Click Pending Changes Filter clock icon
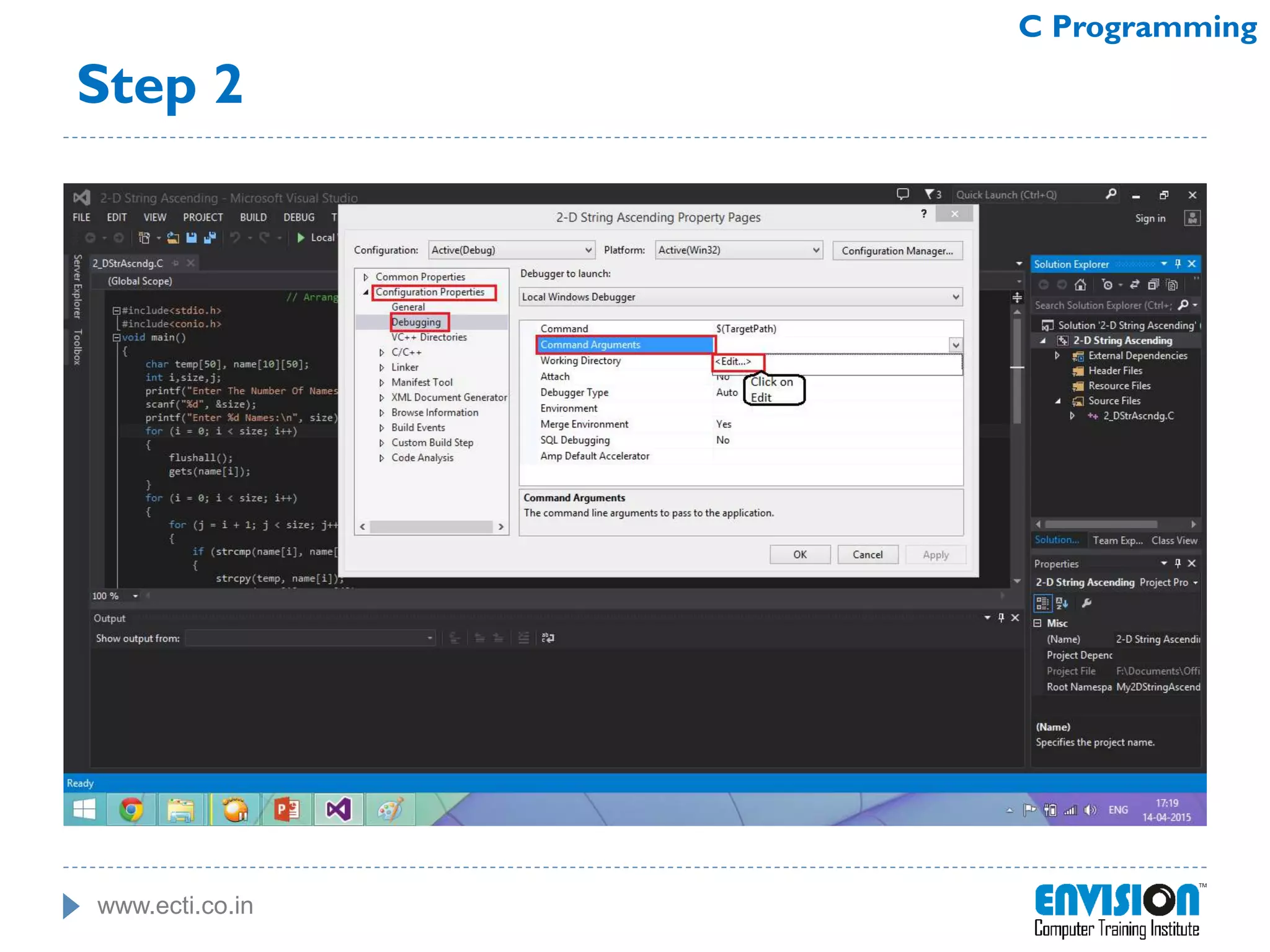The height and width of the screenshot is (952, 1270). [x=1107, y=284]
